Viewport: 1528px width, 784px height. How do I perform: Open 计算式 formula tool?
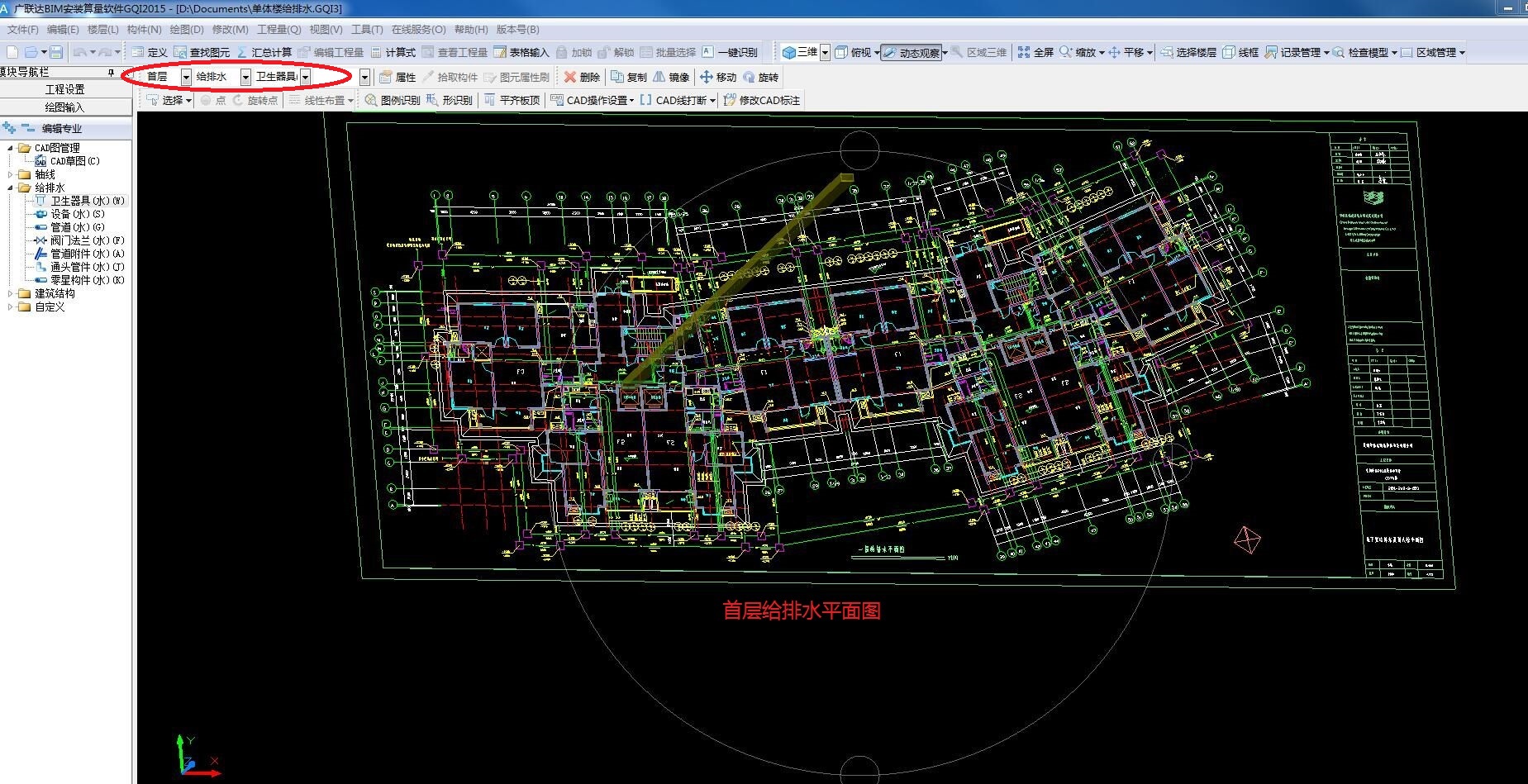pos(393,52)
